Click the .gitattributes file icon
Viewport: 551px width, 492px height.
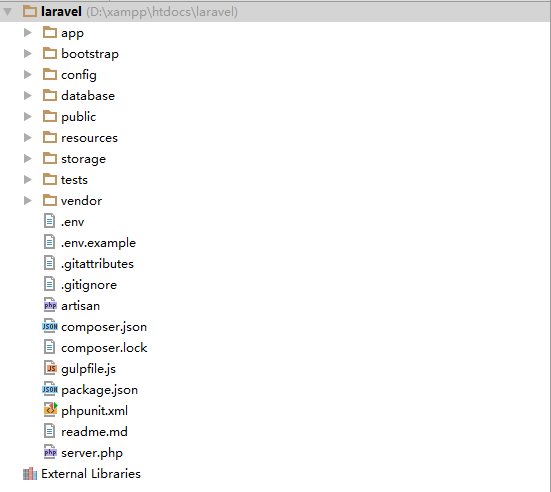click(50, 263)
